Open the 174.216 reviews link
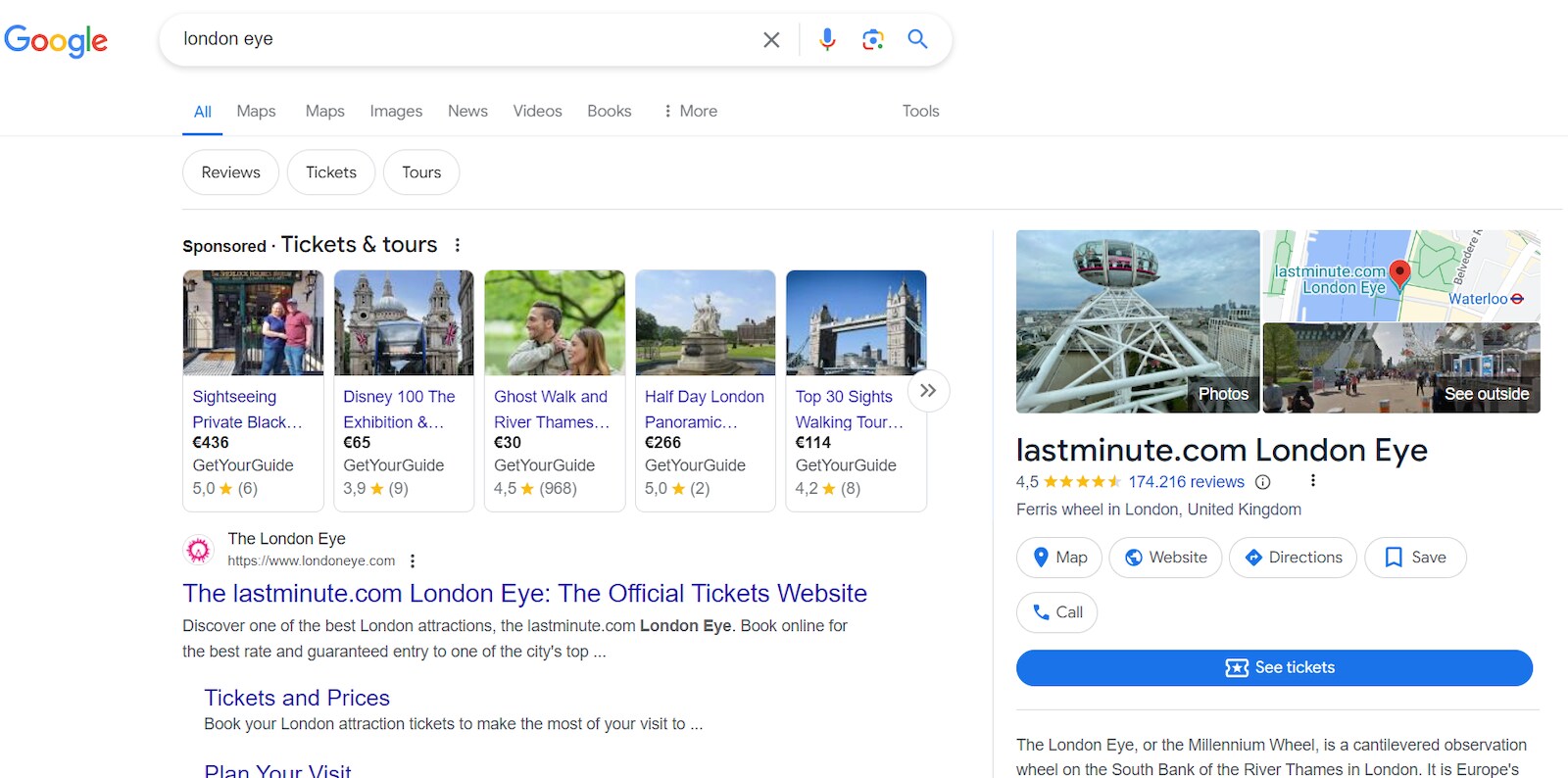The height and width of the screenshot is (778, 1568). click(x=1186, y=482)
